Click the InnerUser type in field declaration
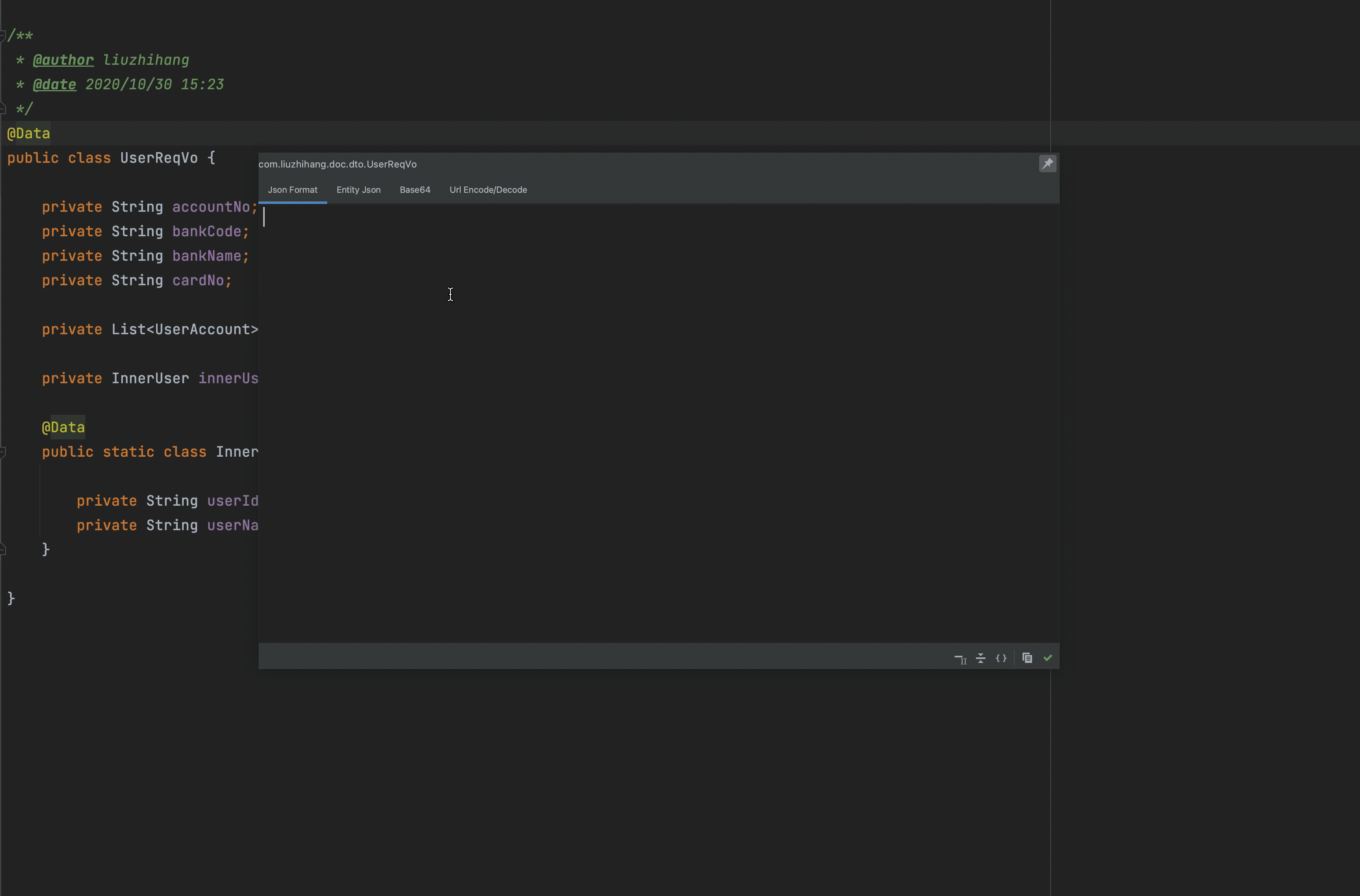 tap(150, 379)
